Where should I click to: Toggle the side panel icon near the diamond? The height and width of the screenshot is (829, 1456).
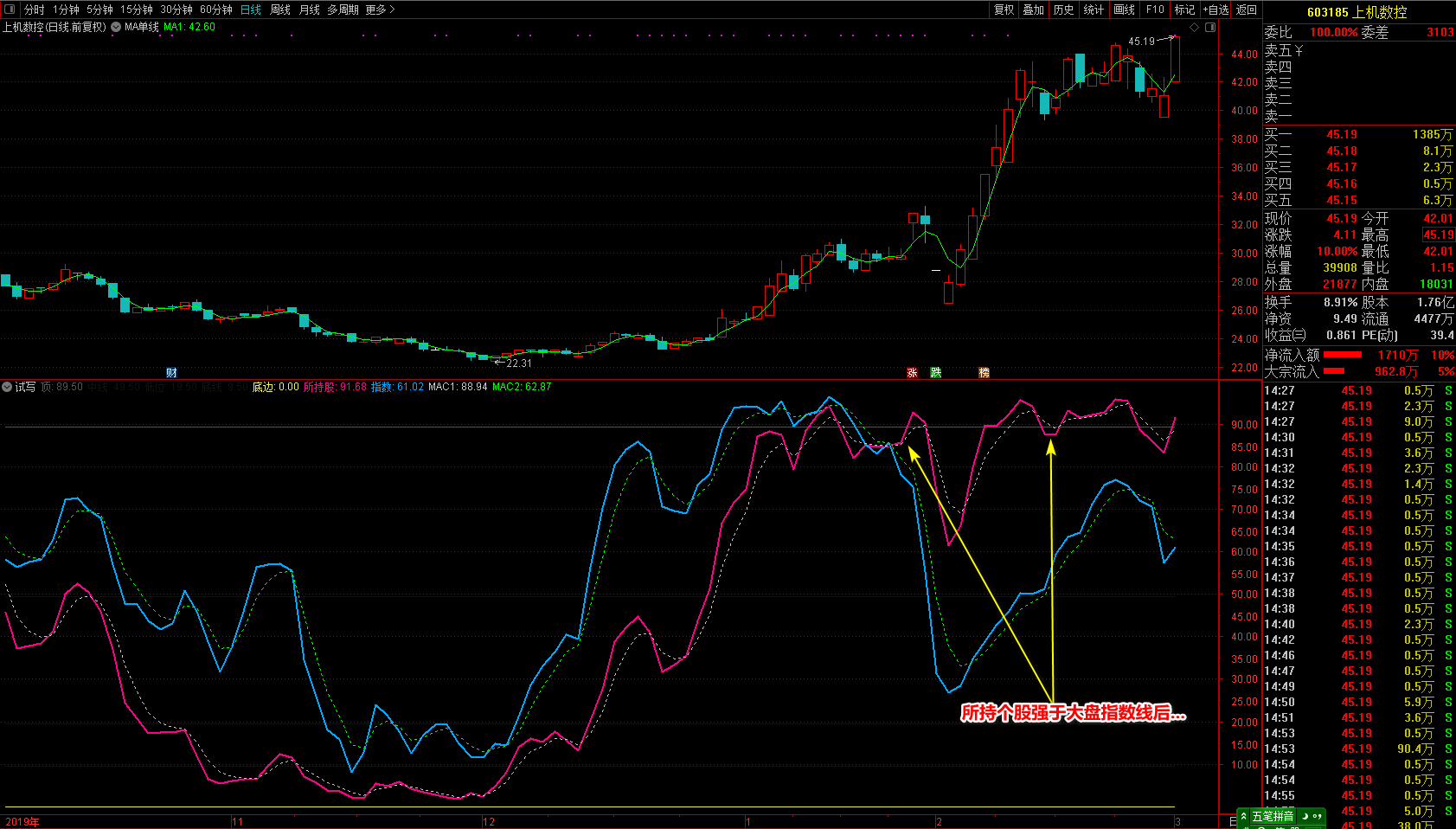click(1210, 27)
